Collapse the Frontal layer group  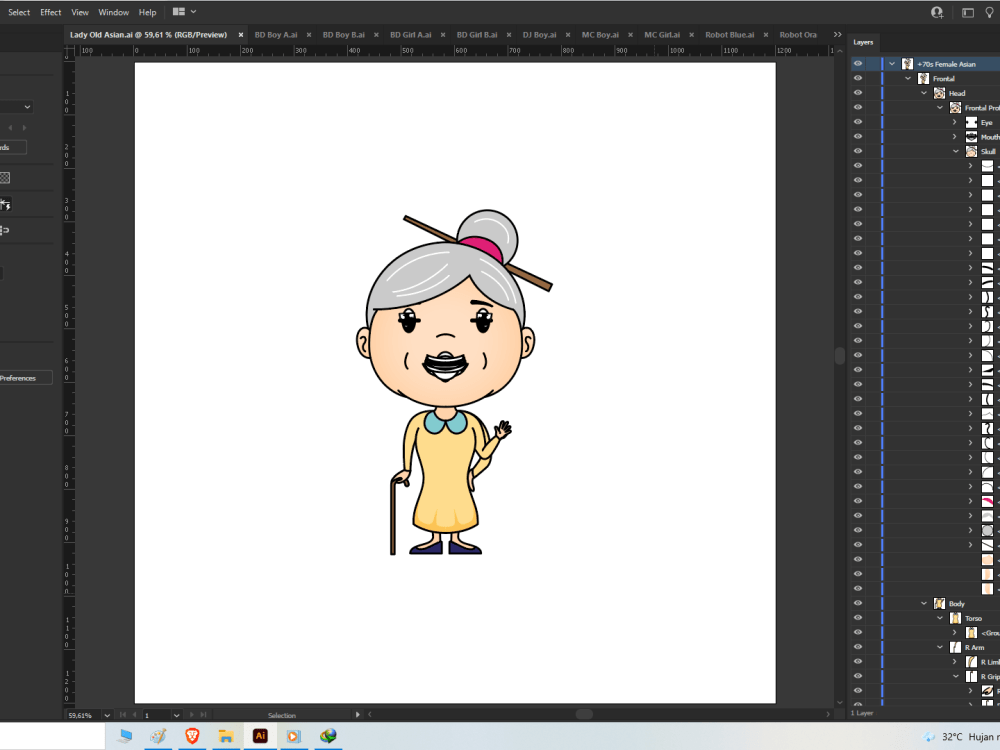pyautogui.click(x=908, y=78)
